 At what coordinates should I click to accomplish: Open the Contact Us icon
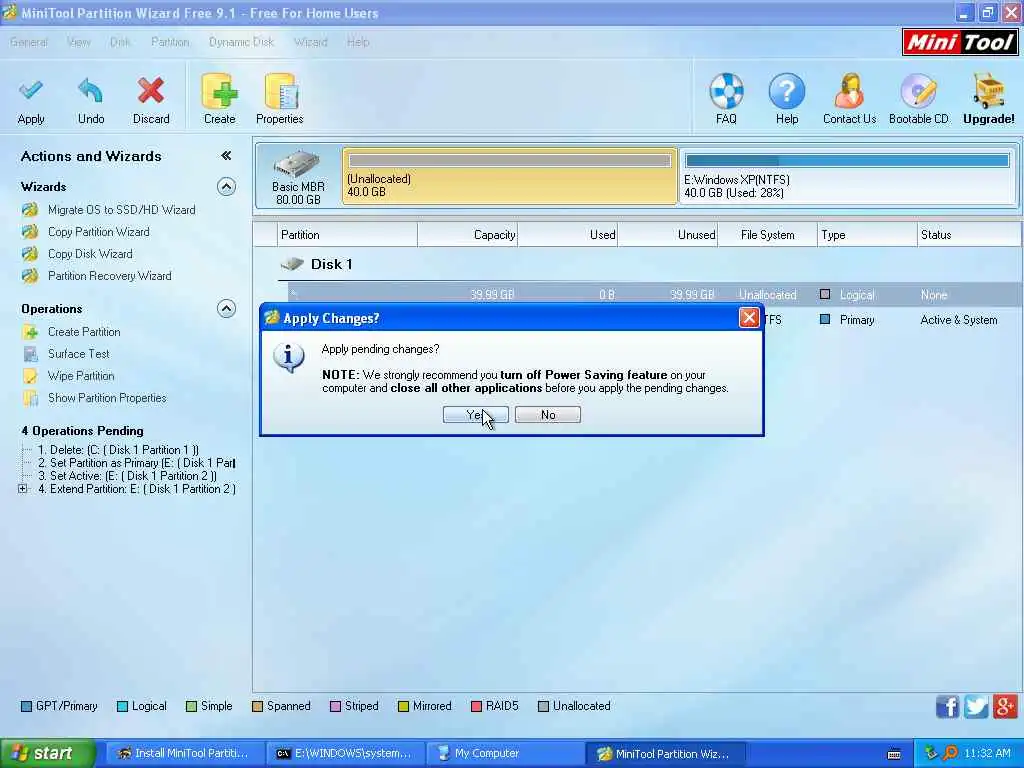pyautogui.click(x=849, y=91)
